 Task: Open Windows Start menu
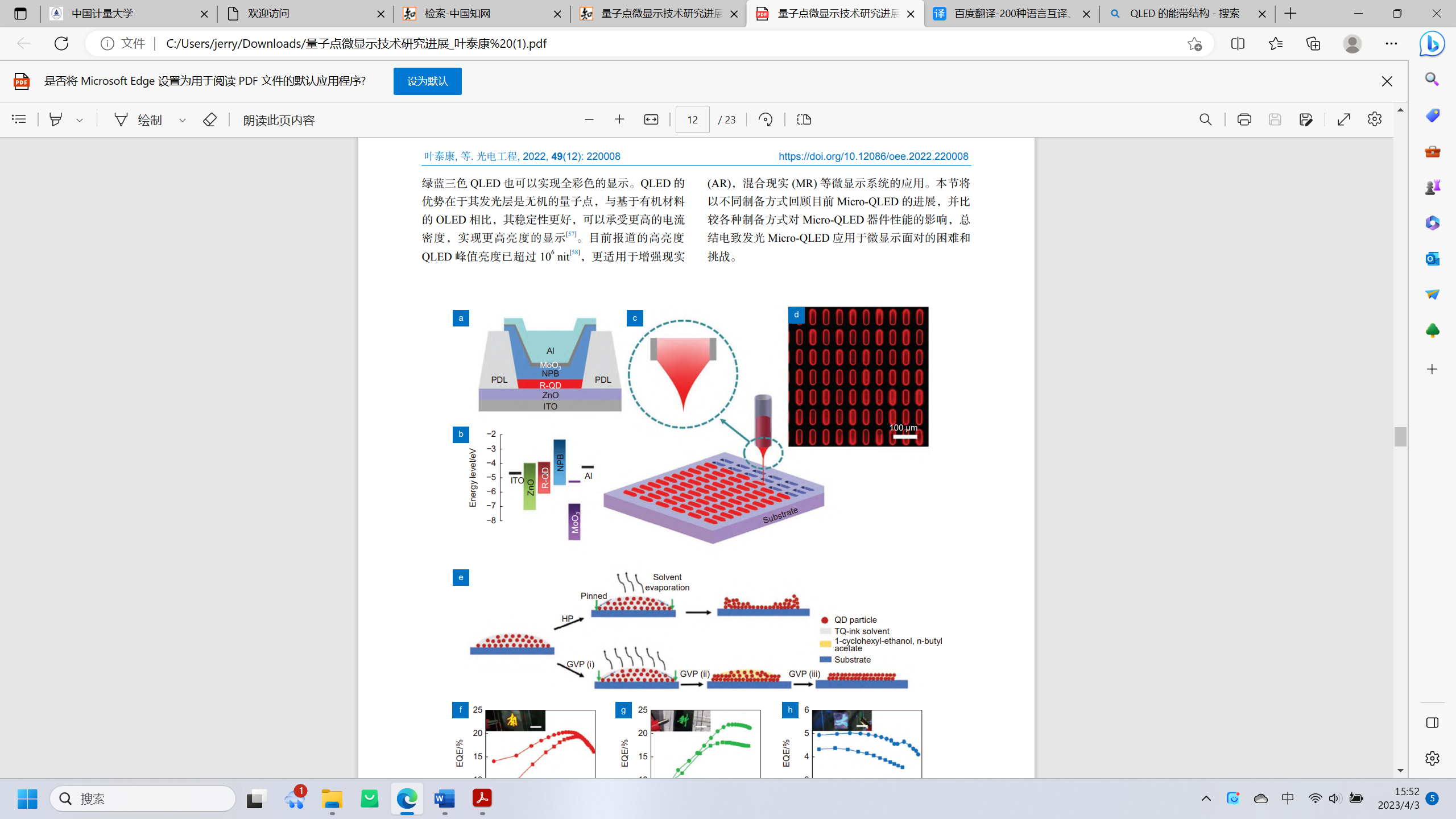(x=27, y=799)
